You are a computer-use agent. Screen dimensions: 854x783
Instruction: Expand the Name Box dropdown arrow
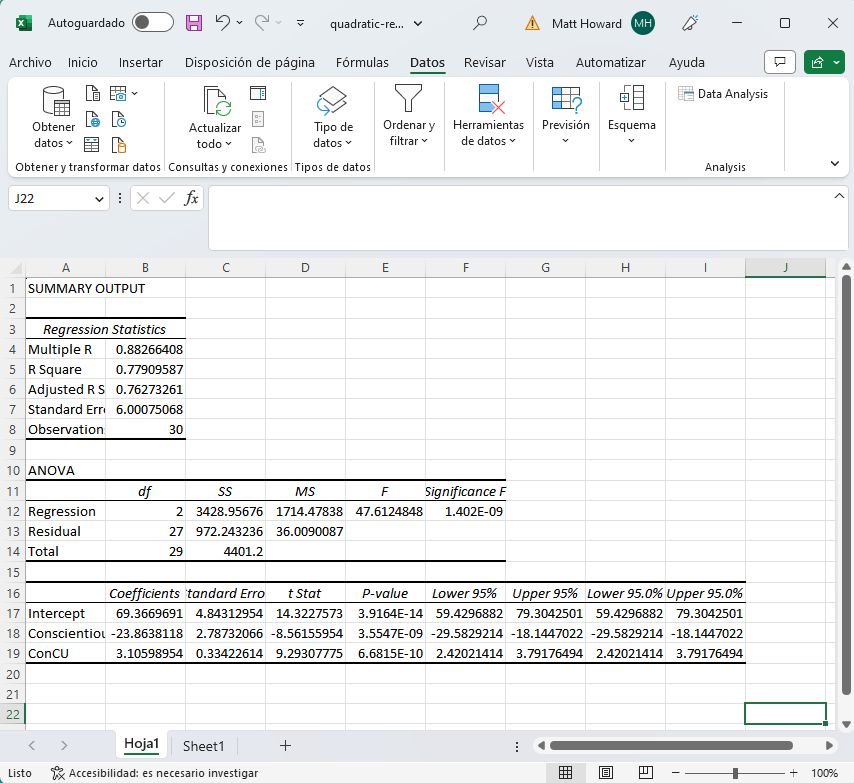click(99, 199)
